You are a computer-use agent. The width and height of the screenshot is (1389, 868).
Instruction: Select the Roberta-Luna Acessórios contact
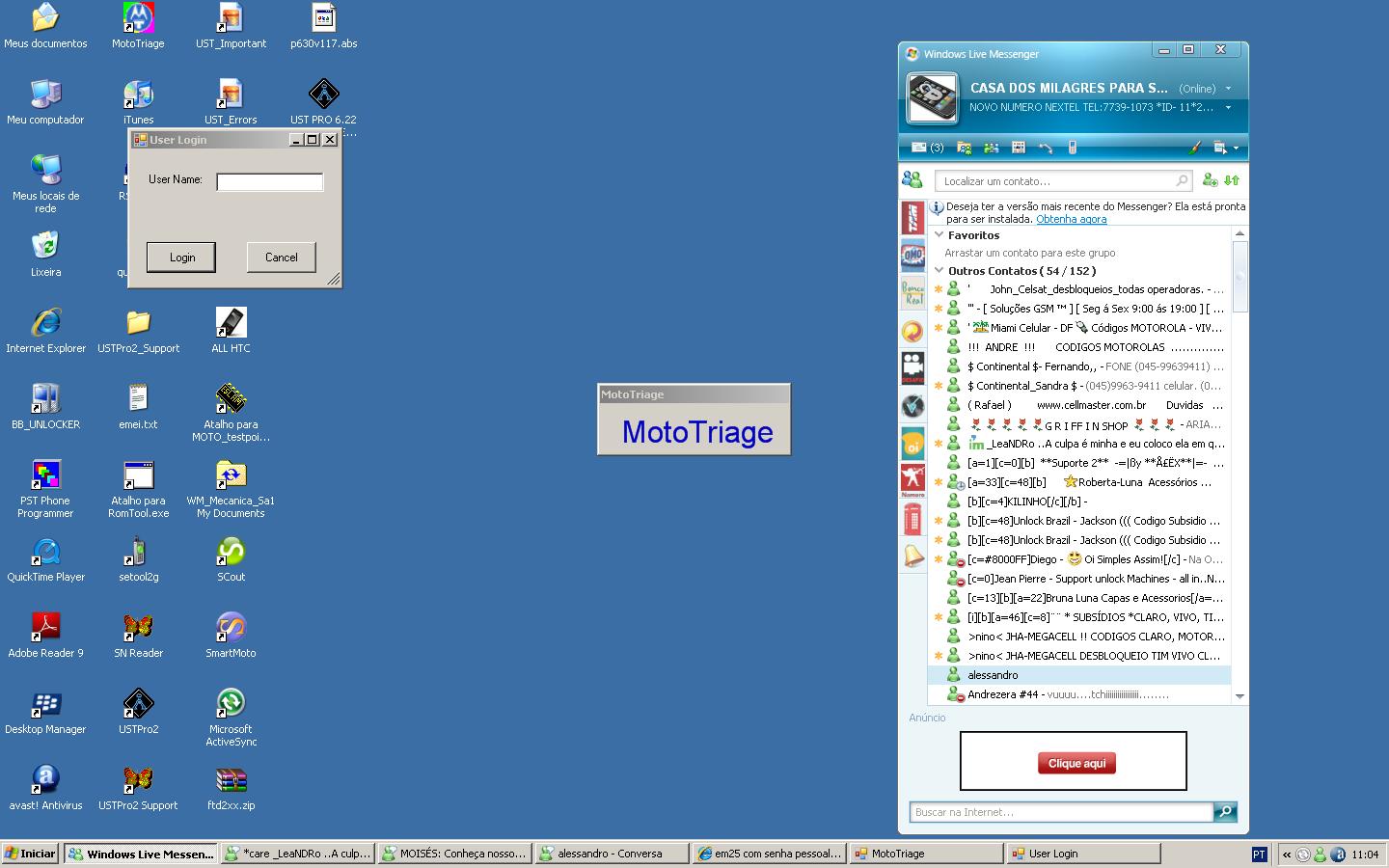[x=1079, y=482]
